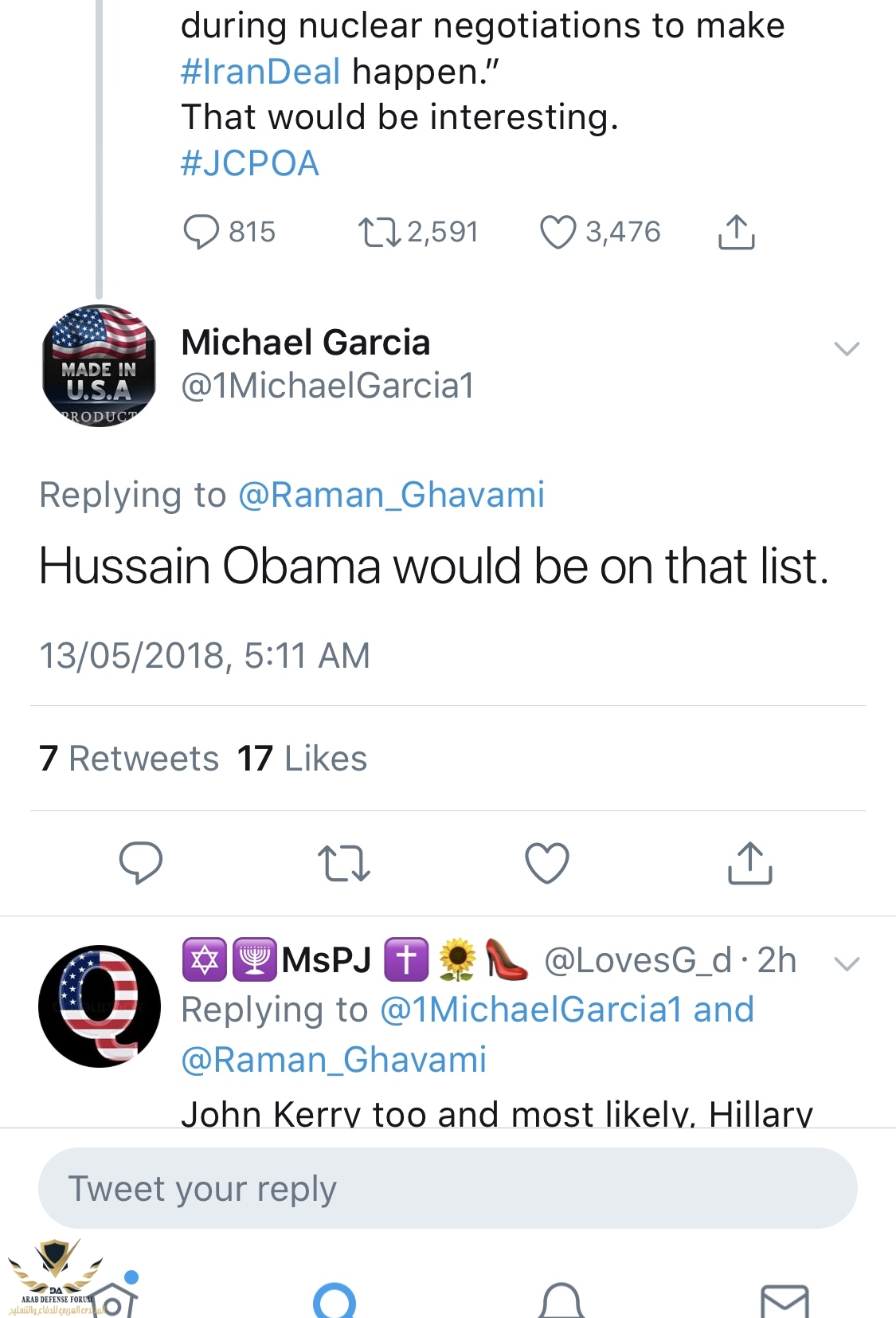Tap the Tweet your reply field

(447, 1188)
